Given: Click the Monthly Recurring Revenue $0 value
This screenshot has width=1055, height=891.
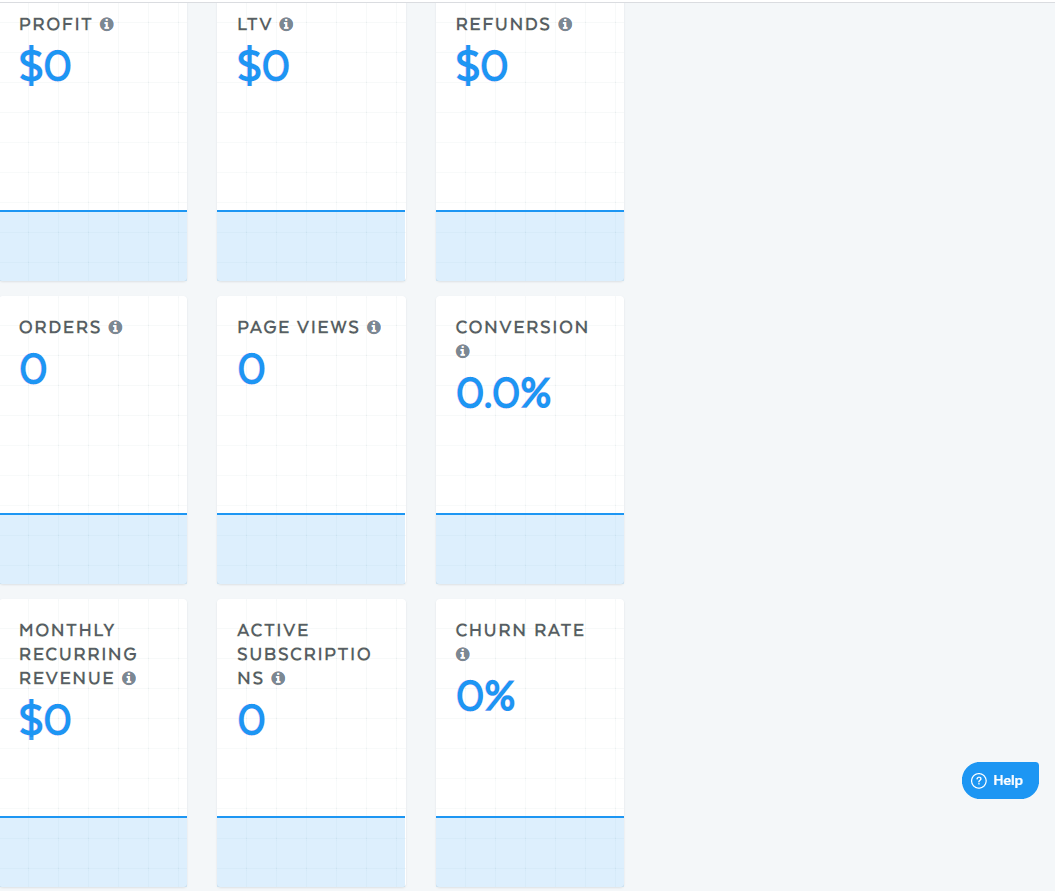Looking at the screenshot, I should coord(45,720).
